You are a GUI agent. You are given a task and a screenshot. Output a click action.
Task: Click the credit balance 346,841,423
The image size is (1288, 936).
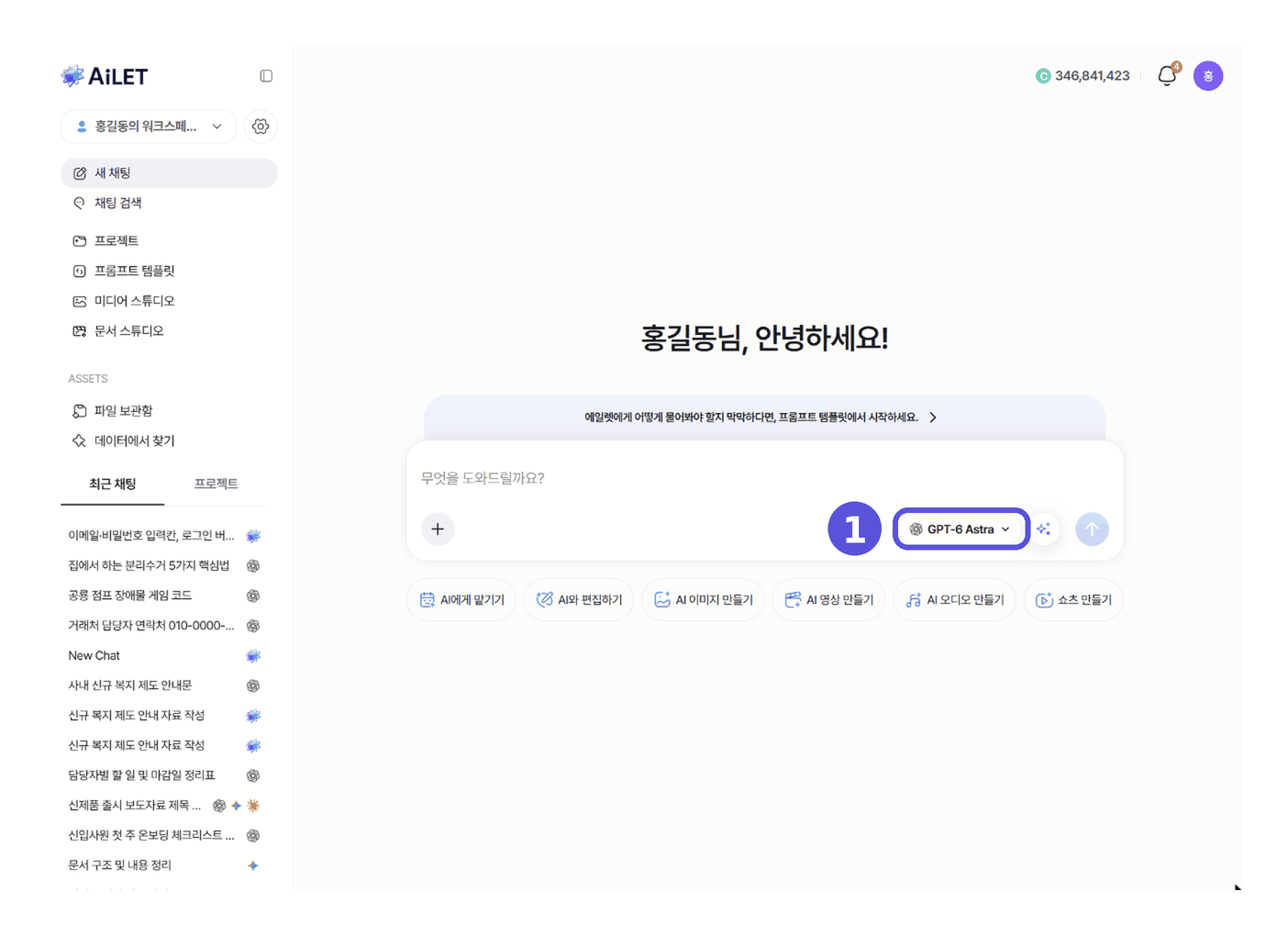[x=1093, y=76]
